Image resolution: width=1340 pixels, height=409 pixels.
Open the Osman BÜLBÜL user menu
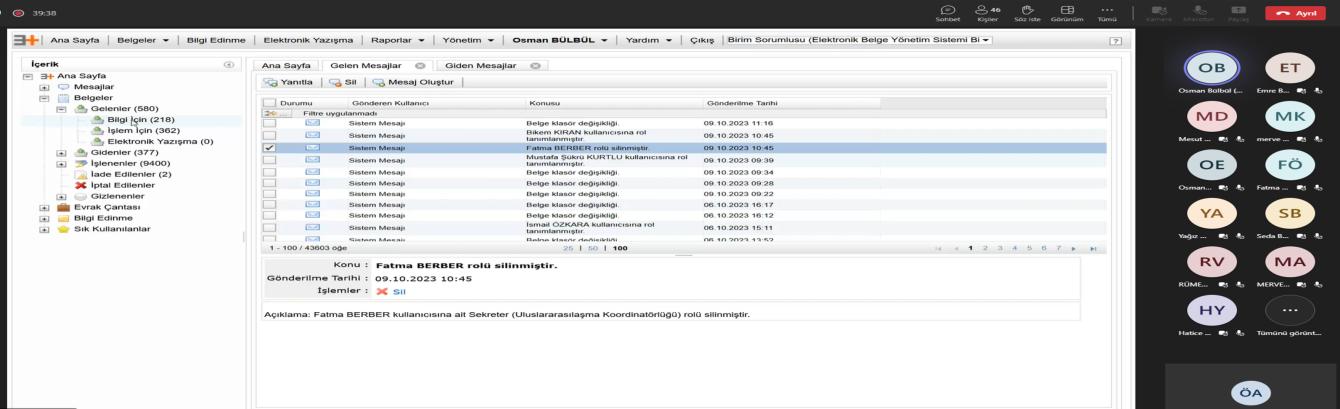(562, 40)
